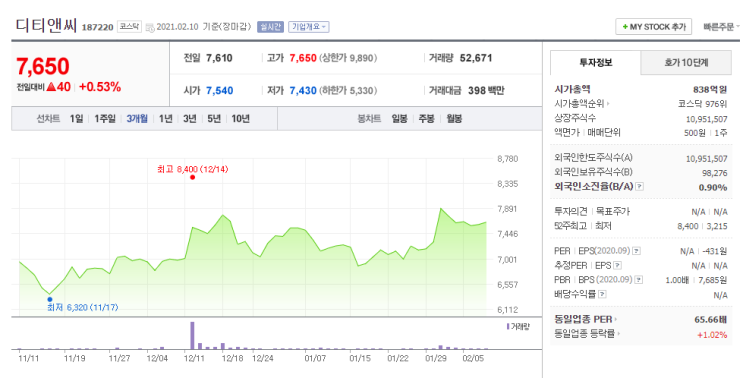Select the 투자정보 tab
This screenshot has height=378, width=743.
(x=596, y=63)
